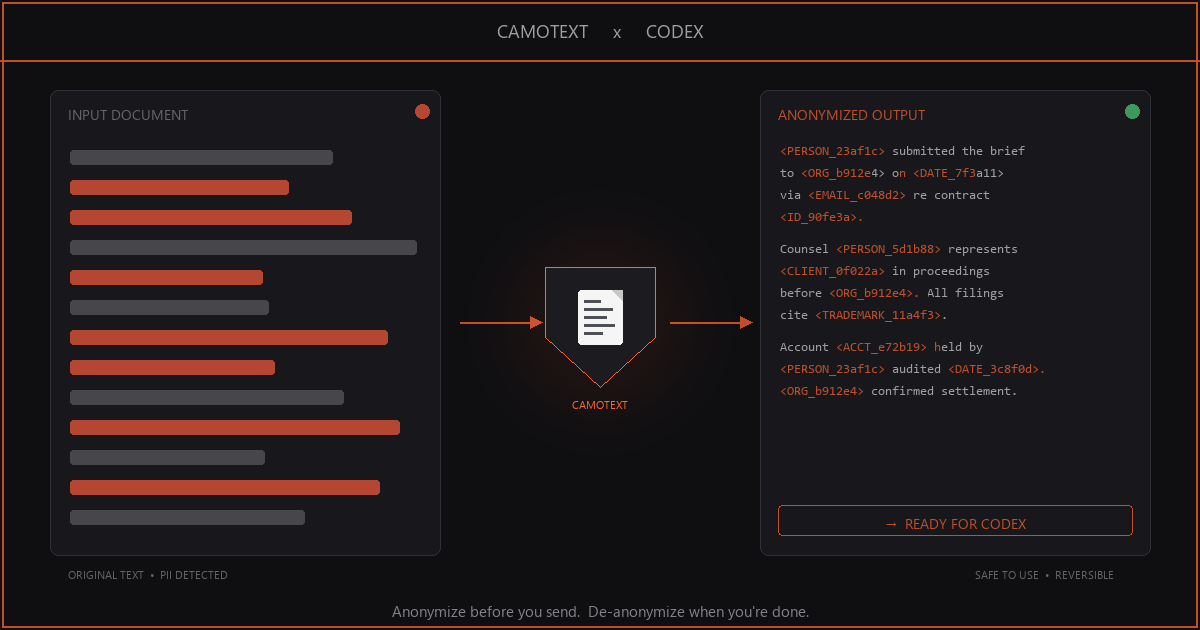Click the CAMOTEXT document shield icon
1200x630 pixels.
coord(600,327)
